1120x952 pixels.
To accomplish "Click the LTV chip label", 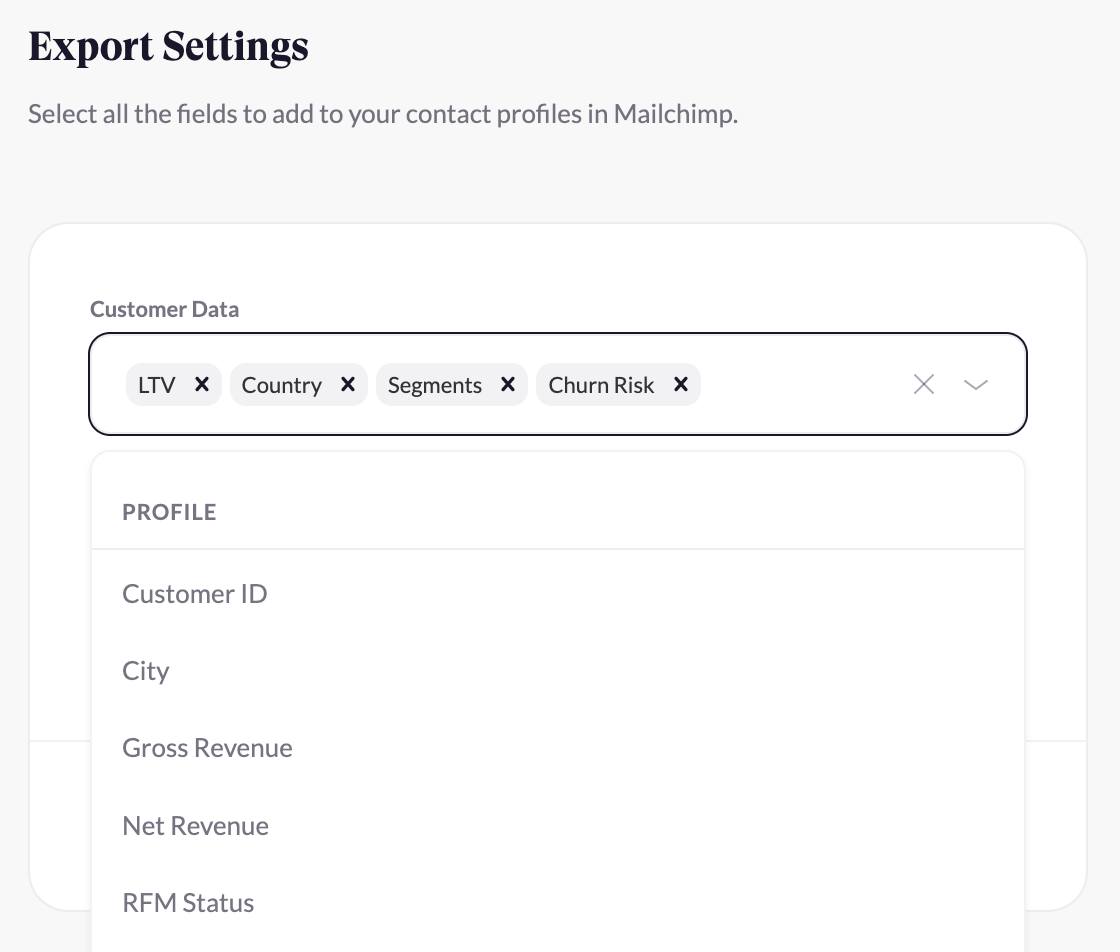I will click(156, 386).
